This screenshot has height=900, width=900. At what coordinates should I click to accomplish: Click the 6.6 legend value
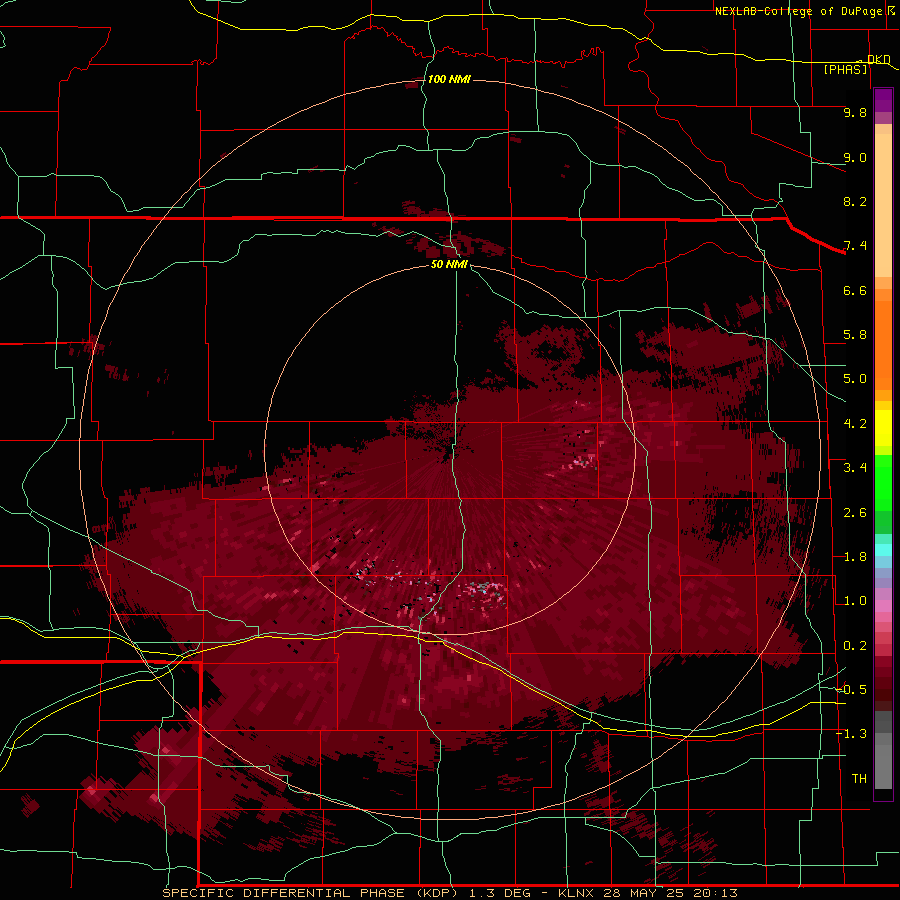tap(855, 290)
